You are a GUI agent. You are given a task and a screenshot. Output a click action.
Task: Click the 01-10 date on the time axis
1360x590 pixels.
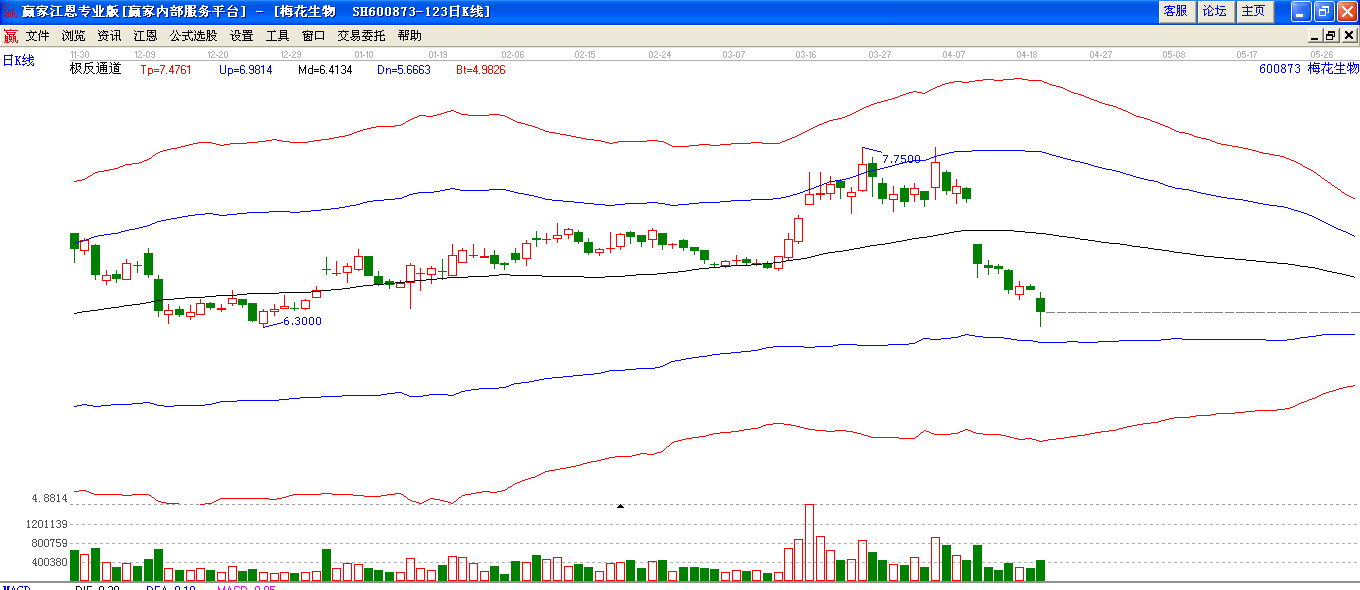click(x=364, y=54)
